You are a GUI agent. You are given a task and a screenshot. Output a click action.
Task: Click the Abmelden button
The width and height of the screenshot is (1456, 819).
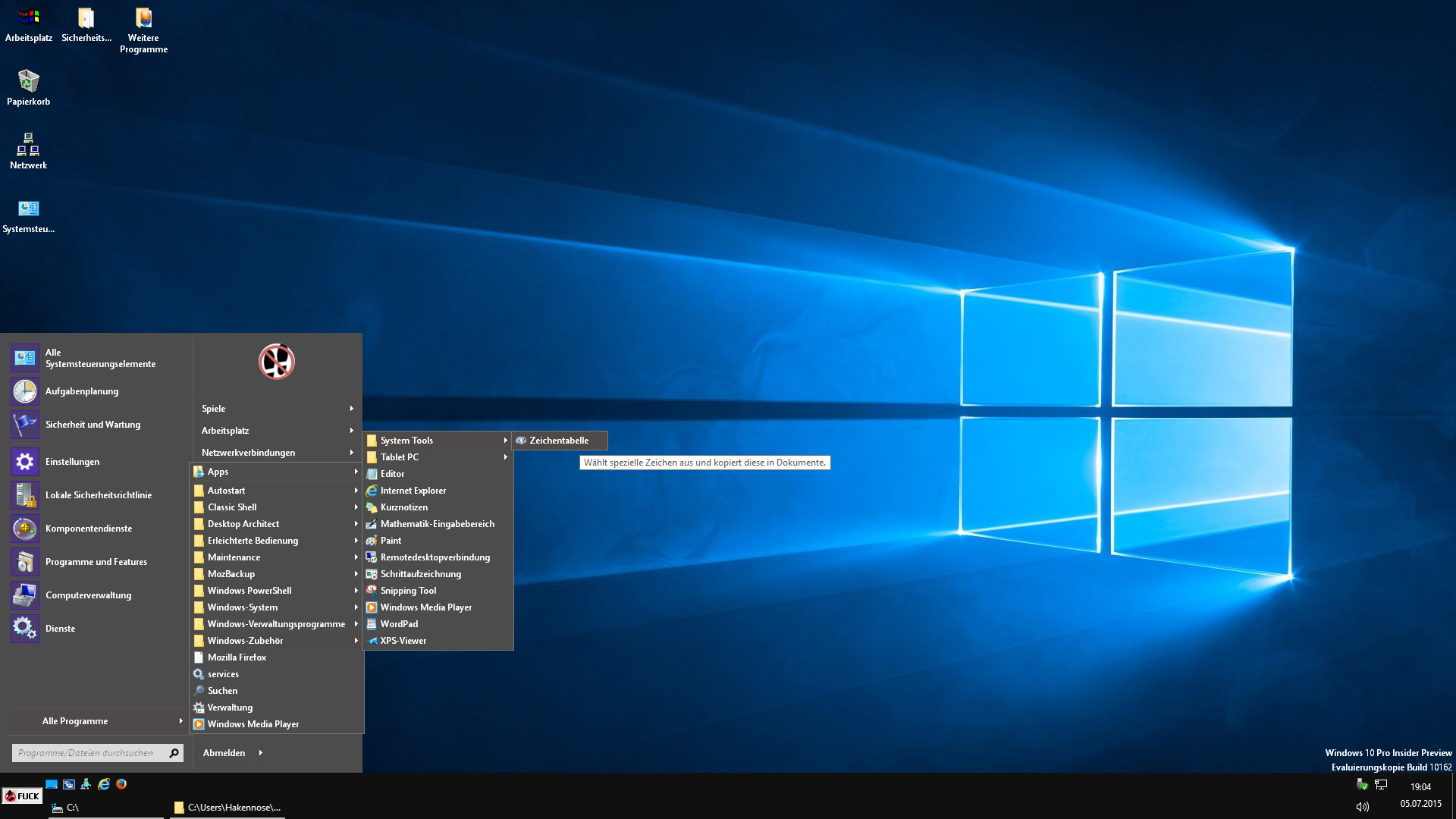tap(224, 753)
